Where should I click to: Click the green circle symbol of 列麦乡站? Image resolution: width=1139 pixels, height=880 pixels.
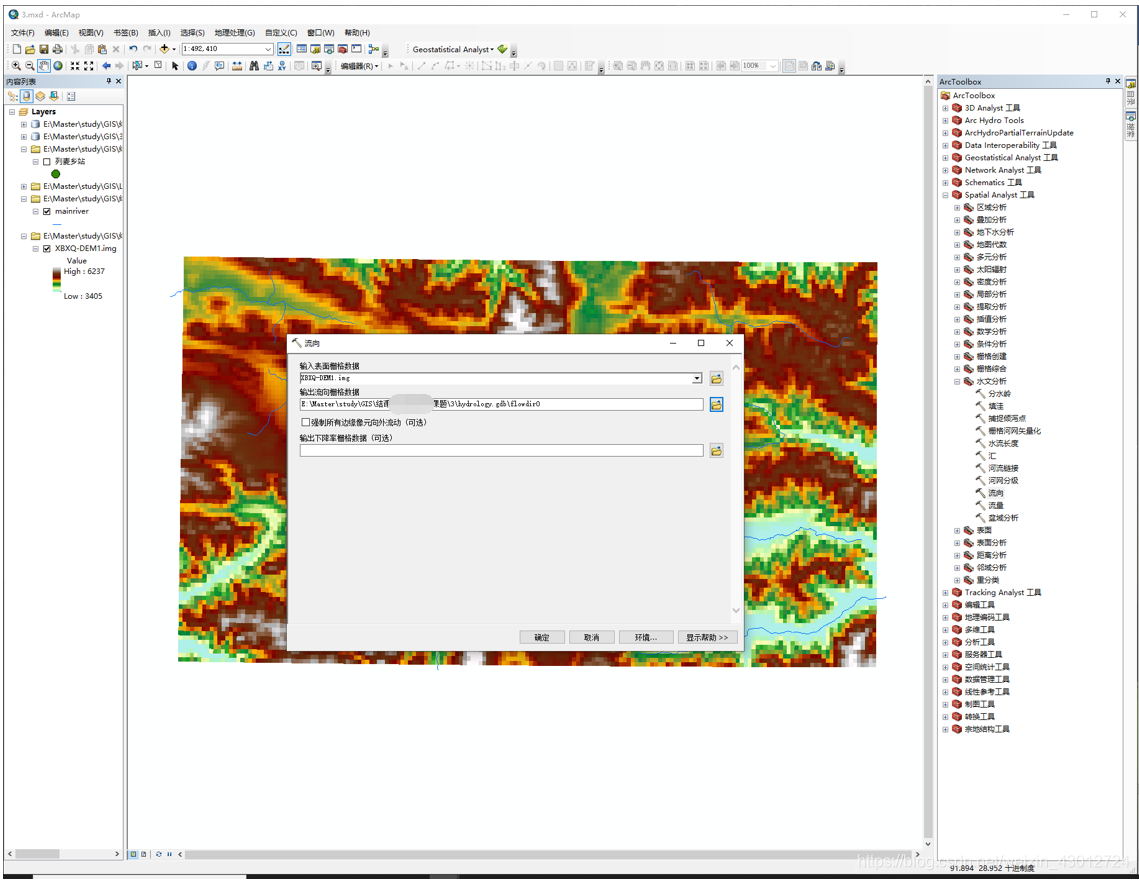pos(56,174)
